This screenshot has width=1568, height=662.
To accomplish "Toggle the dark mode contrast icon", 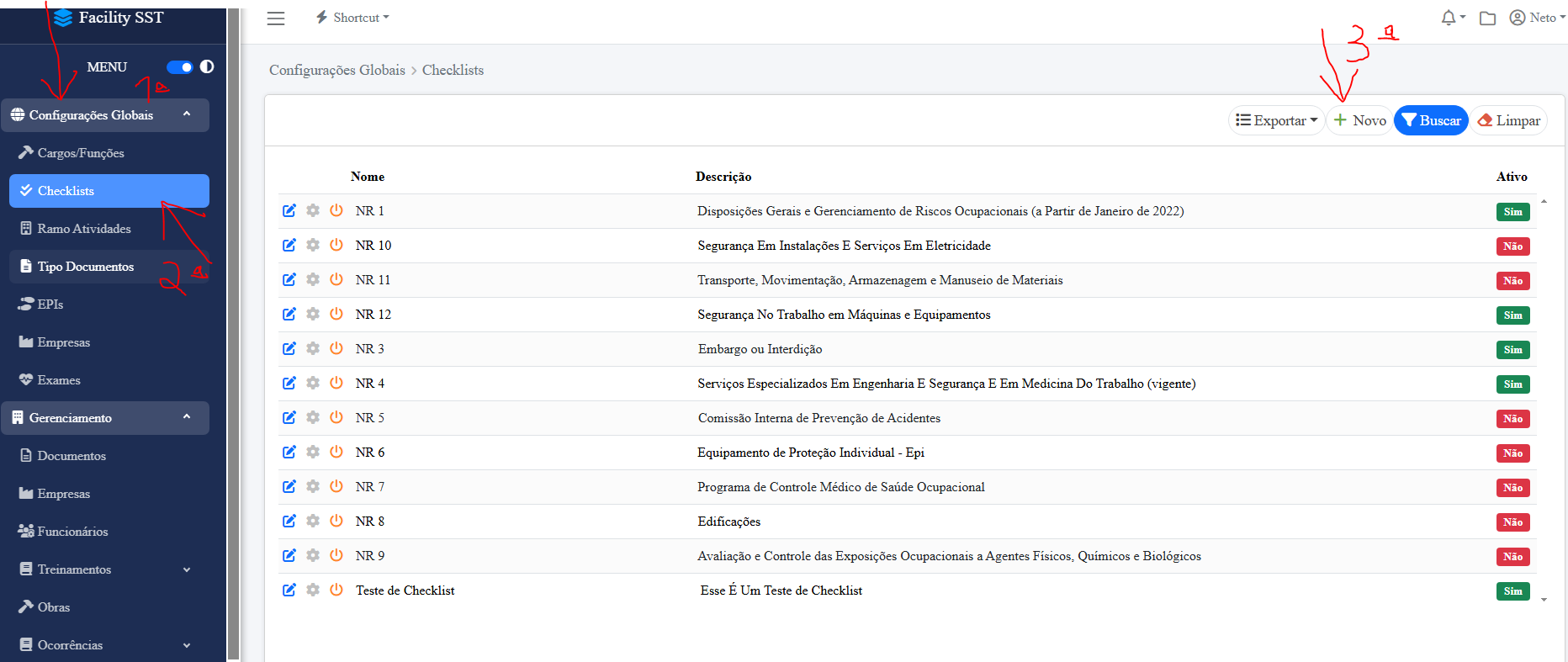I will pyautogui.click(x=207, y=66).
